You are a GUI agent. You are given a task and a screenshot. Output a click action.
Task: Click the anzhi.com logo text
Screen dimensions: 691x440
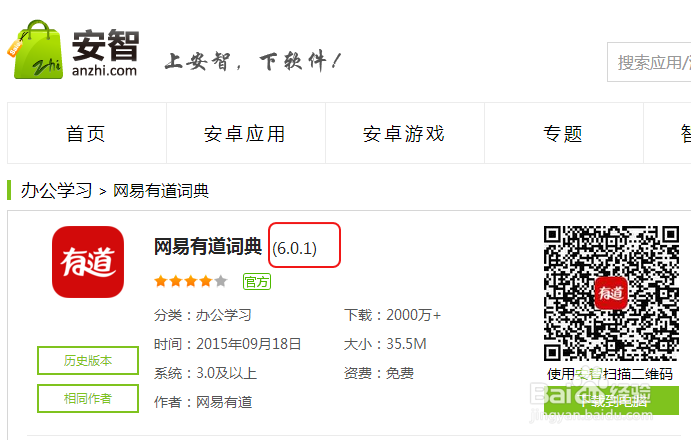coord(104,71)
